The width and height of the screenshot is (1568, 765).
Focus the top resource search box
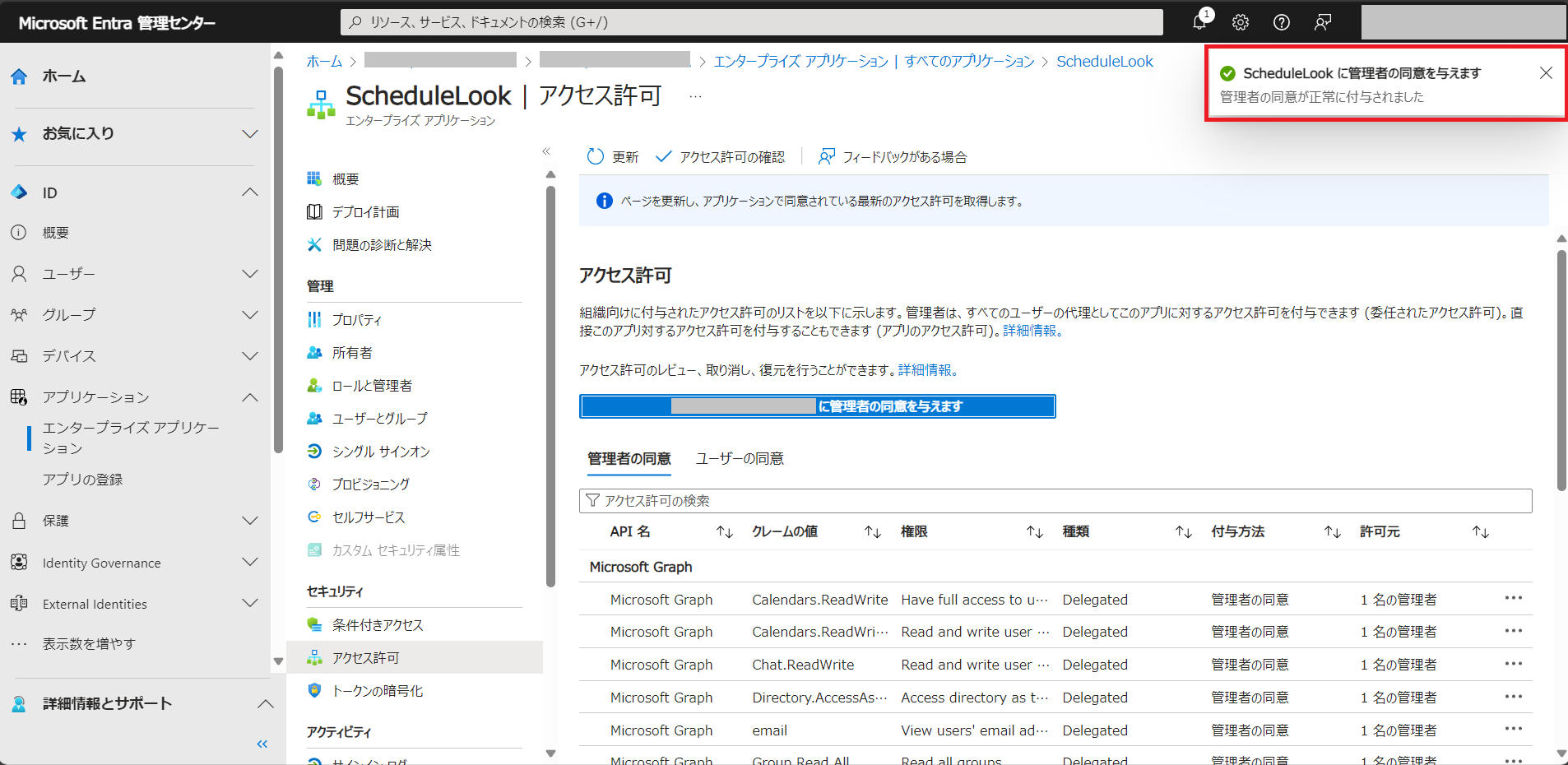click(x=752, y=22)
